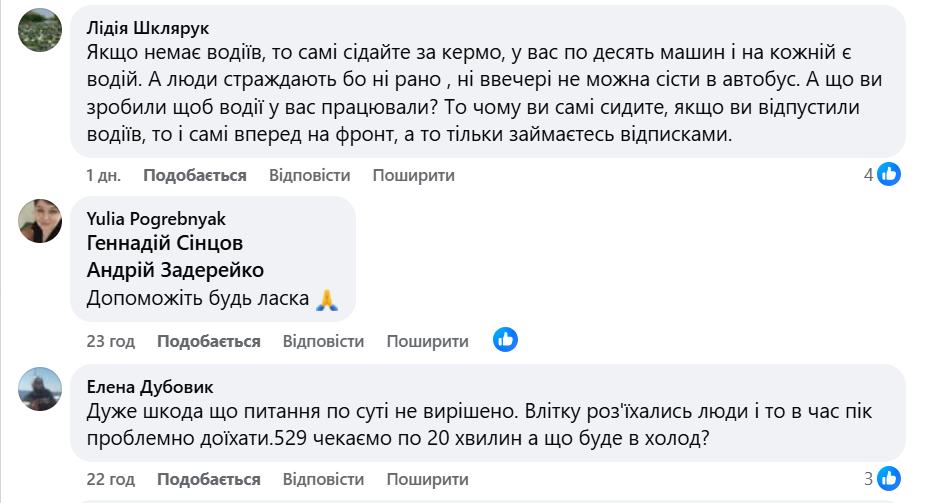The image size is (942, 503).
Task: Open Елена Дубовик's profile avatar
Action: pyautogui.click(x=40, y=388)
